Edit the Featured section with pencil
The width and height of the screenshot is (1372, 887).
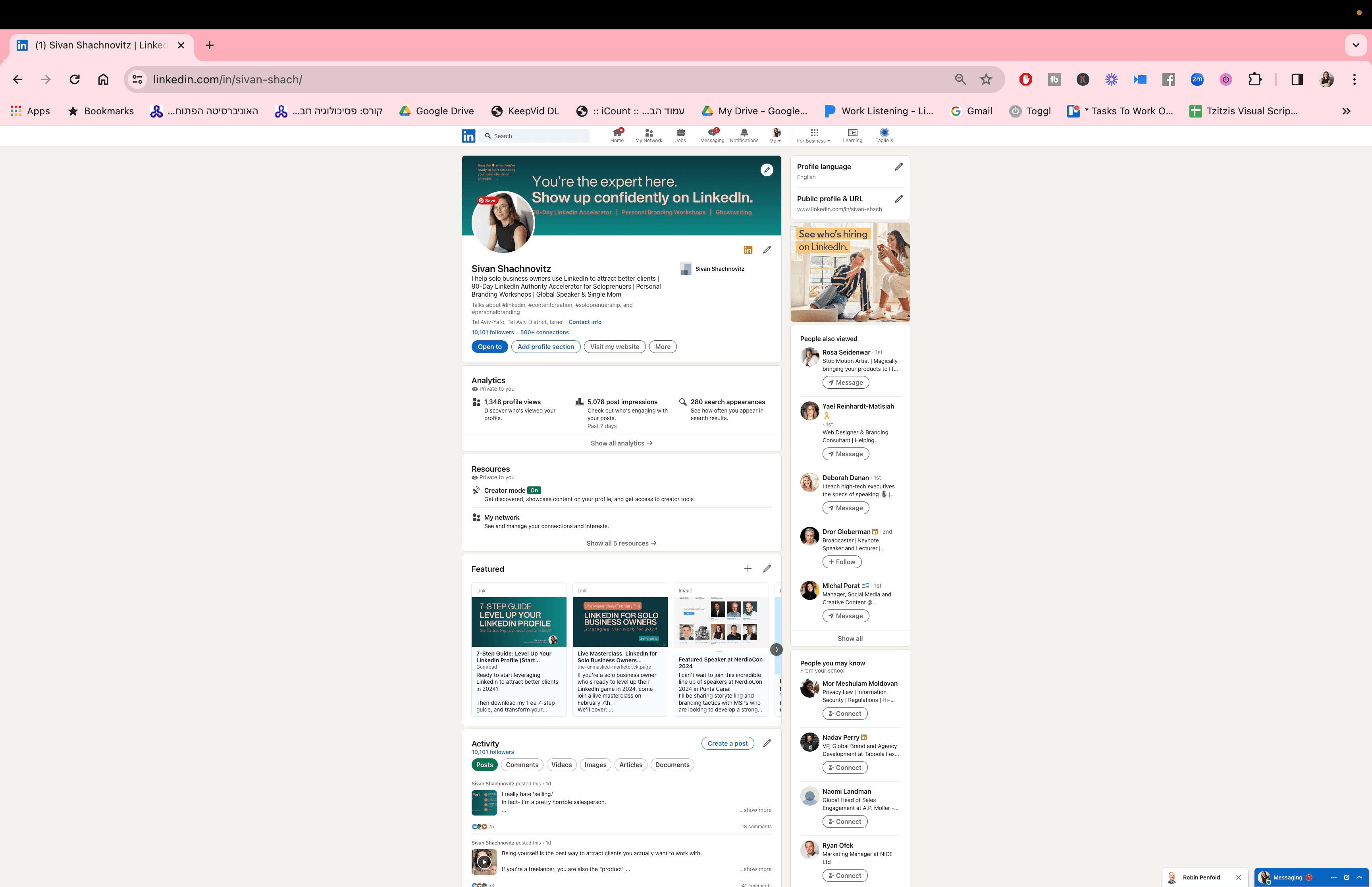[x=767, y=569]
